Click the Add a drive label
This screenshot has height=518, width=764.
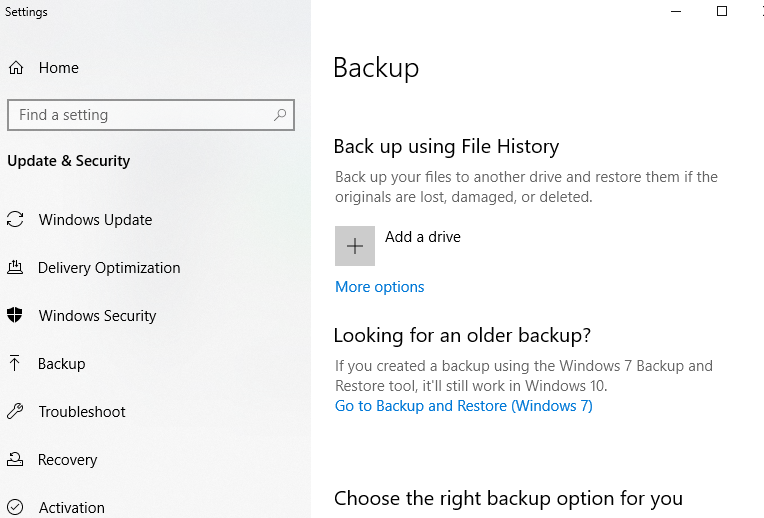pos(423,237)
